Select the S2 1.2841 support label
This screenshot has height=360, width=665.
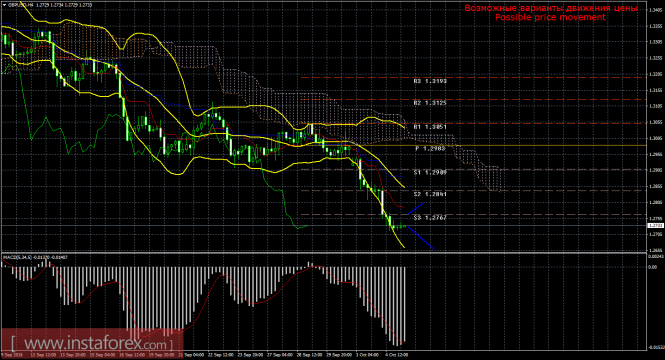pos(430,194)
